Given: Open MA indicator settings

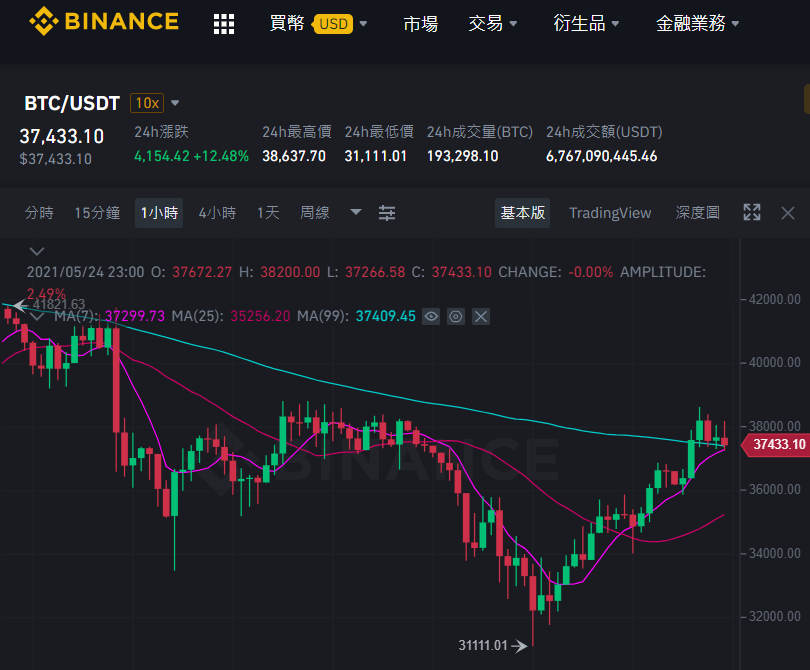Looking at the screenshot, I should [x=456, y=316].
